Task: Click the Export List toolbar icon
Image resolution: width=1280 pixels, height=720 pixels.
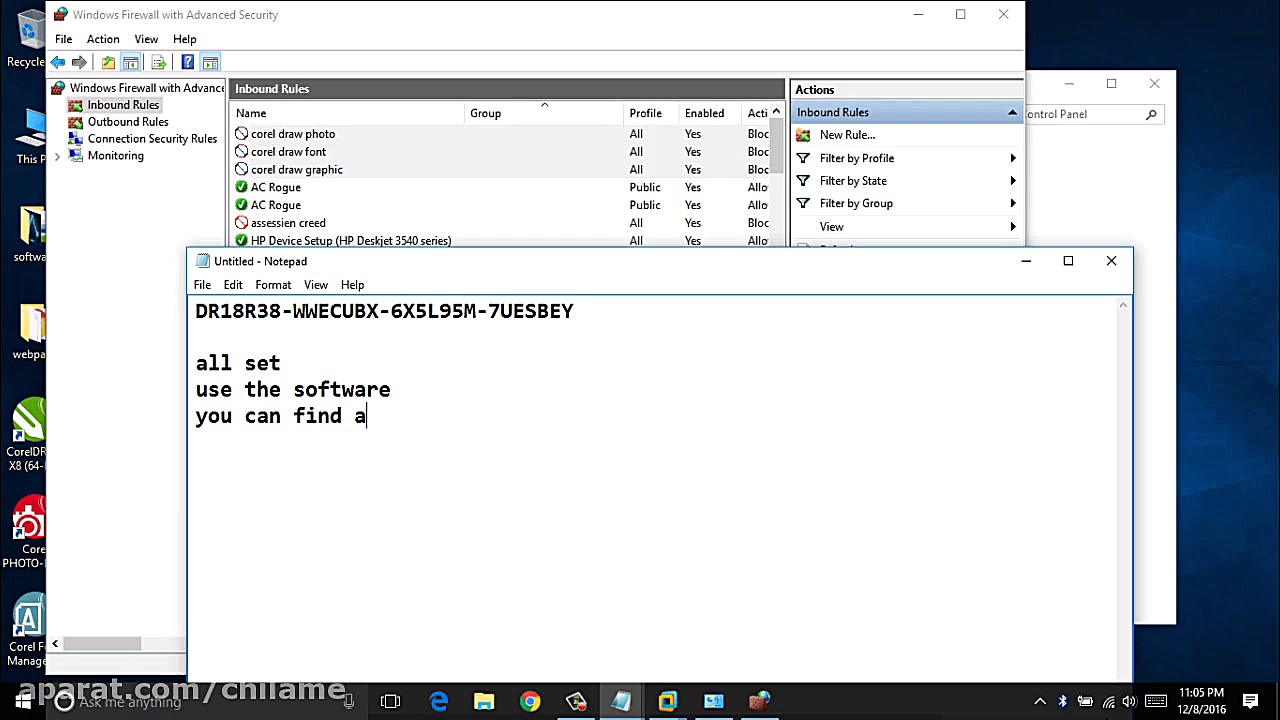Action: (158, 62)
